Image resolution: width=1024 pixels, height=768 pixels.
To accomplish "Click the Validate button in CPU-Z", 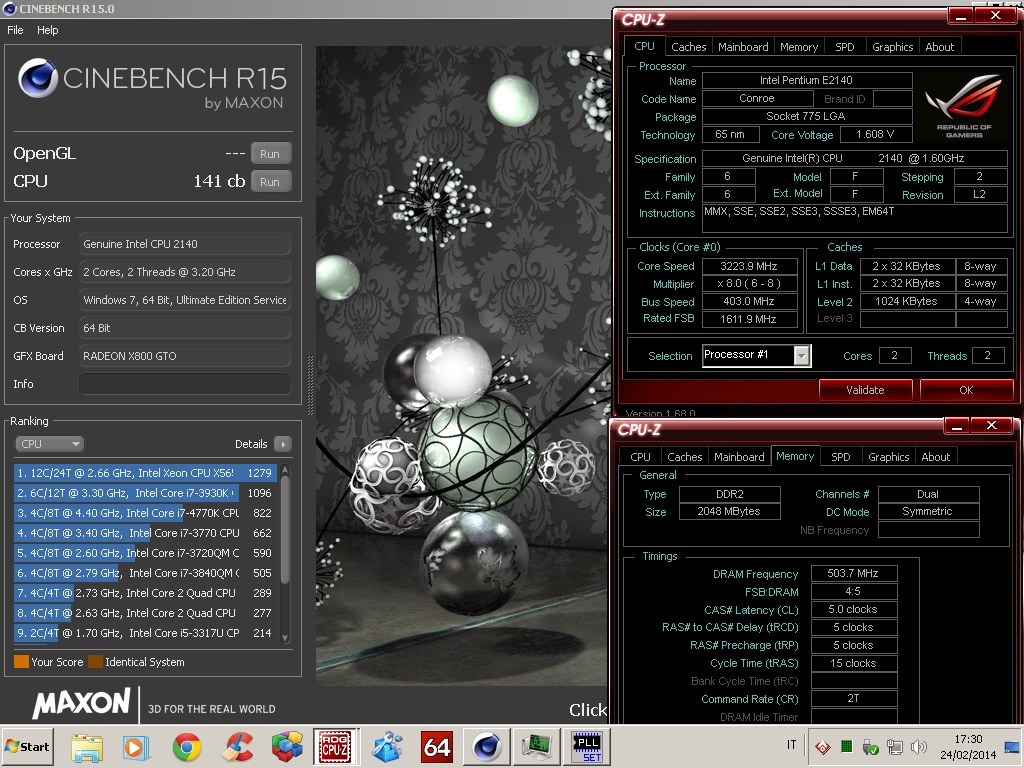I will pyautogui.click(x=865, y=390).
